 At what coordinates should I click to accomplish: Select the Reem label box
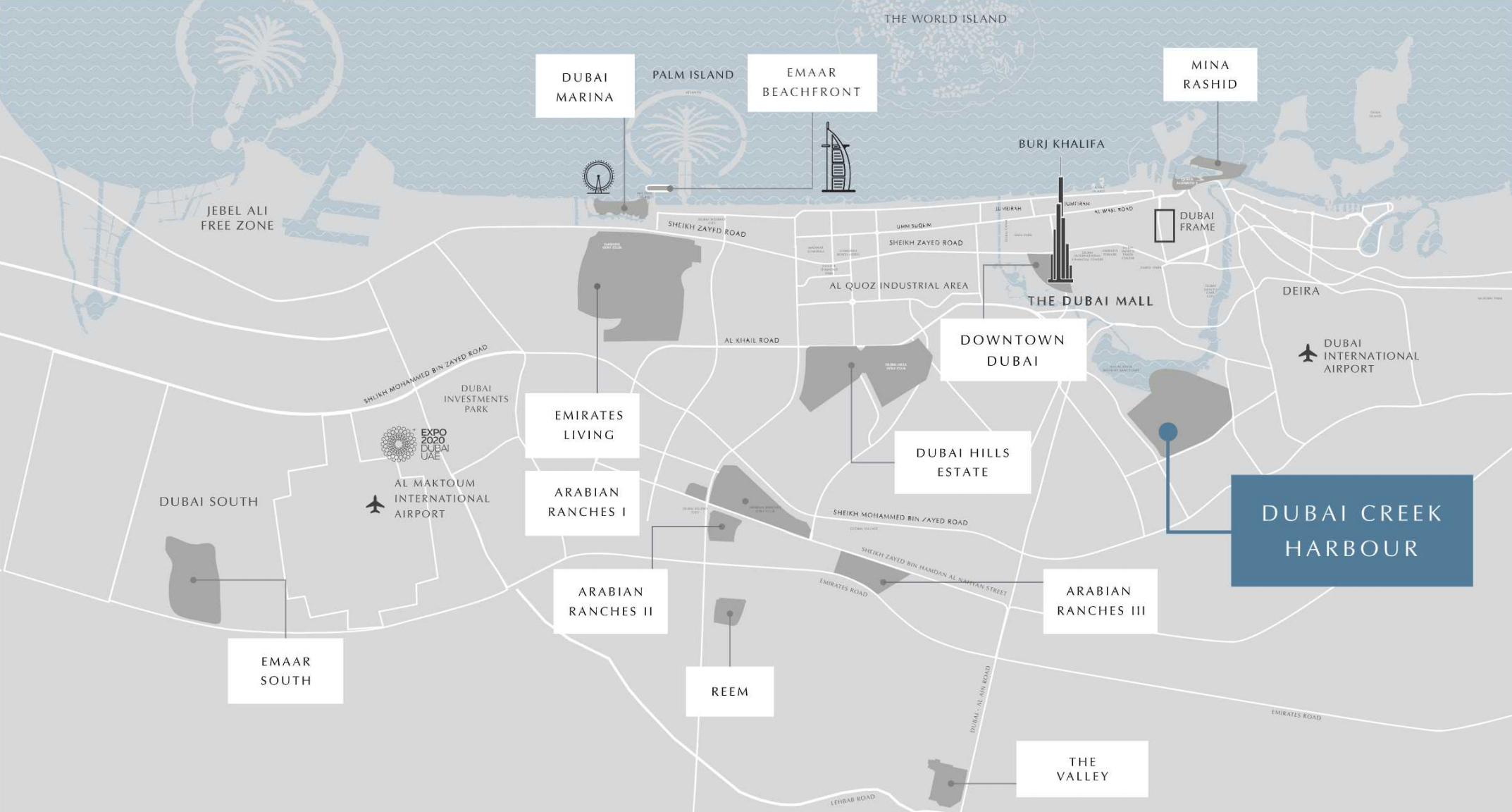(729, 691)
